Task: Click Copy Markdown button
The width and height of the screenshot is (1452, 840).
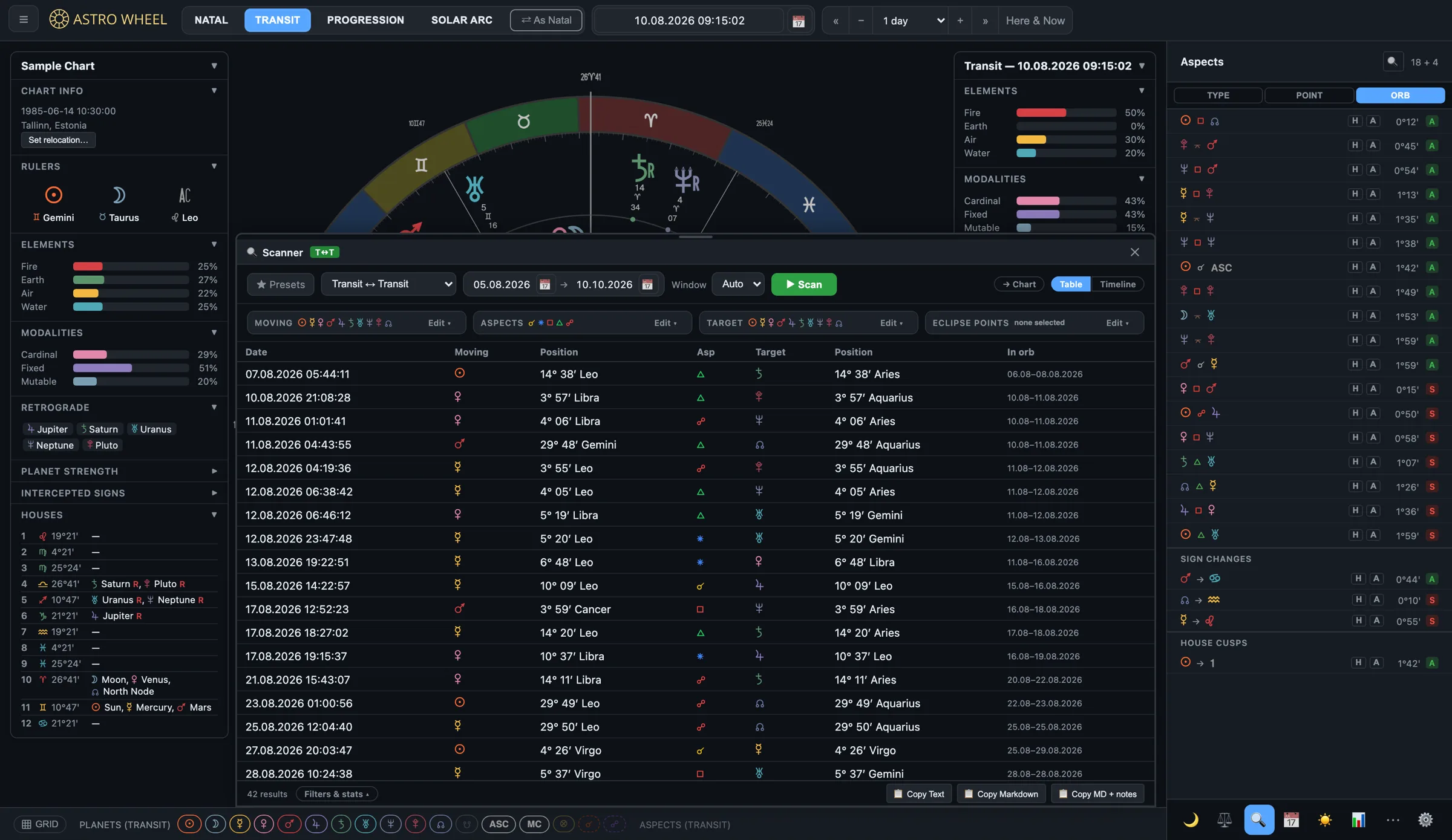Action: [x=1002, y=793]
